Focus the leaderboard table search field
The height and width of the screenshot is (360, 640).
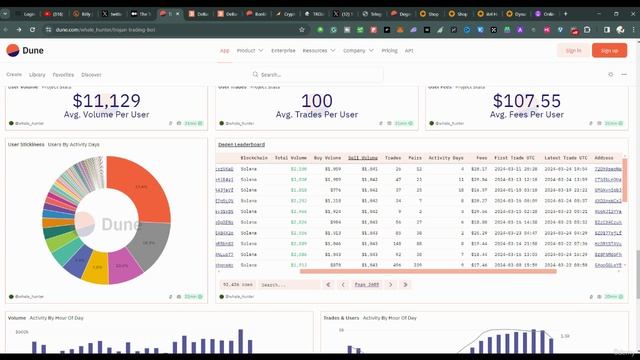click(x=289, y=284)
